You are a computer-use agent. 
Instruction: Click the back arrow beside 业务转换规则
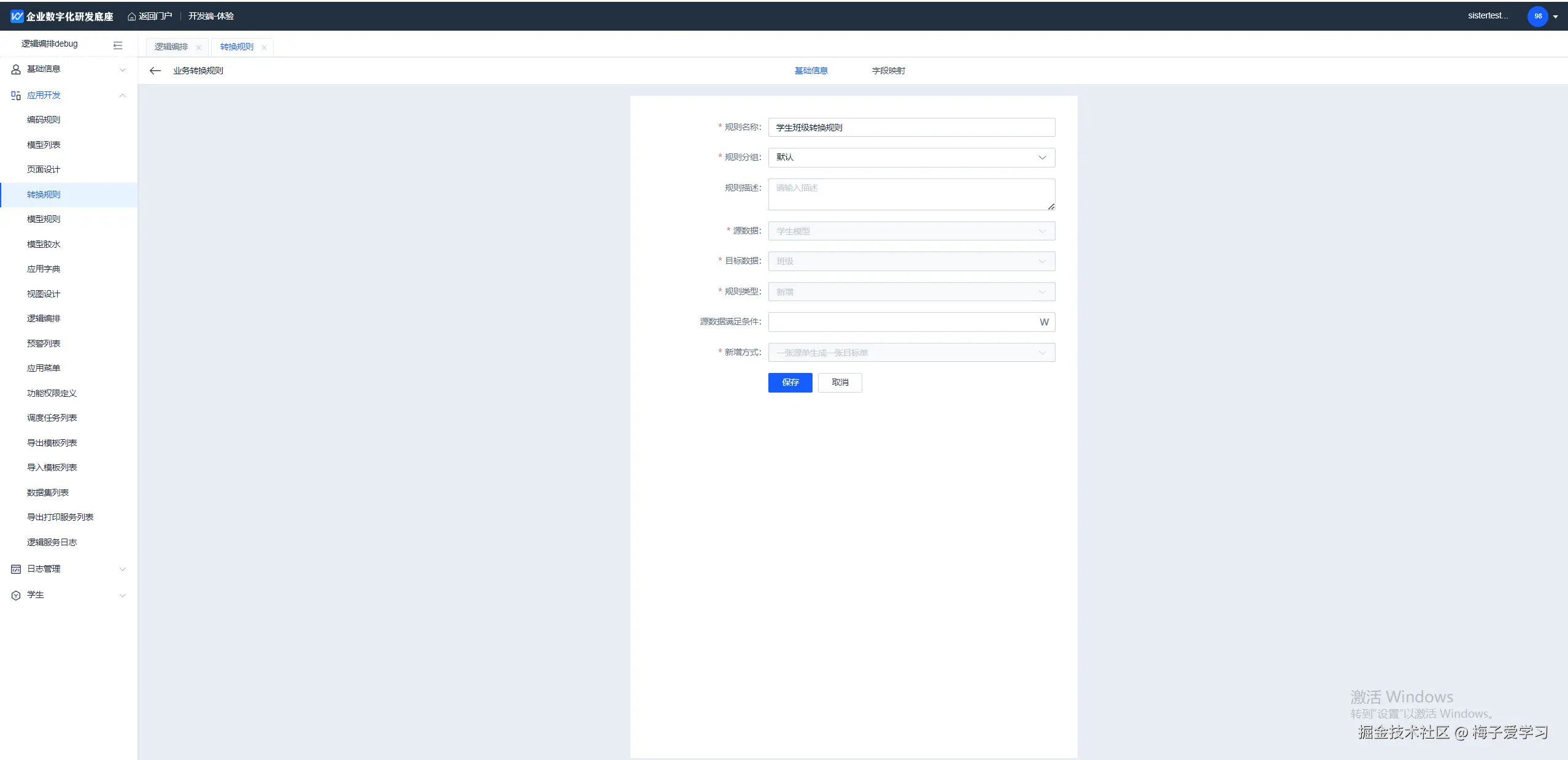tap(155, 71)
